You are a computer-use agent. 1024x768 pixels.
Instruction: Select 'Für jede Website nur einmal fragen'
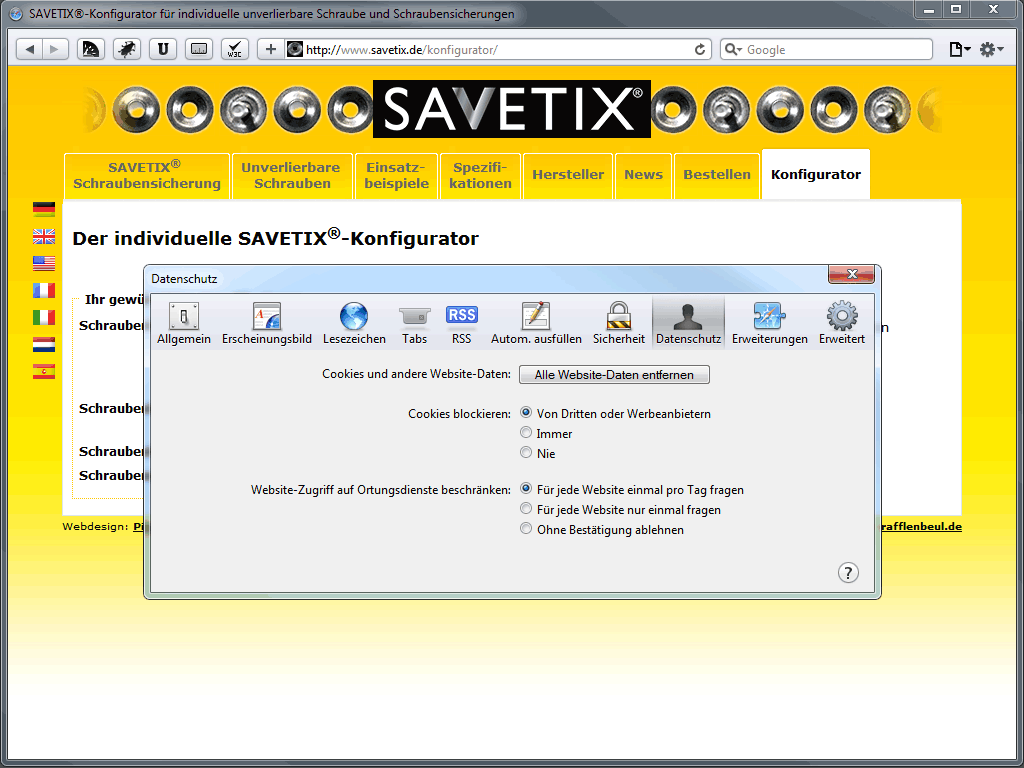click(x=526, y=509)
